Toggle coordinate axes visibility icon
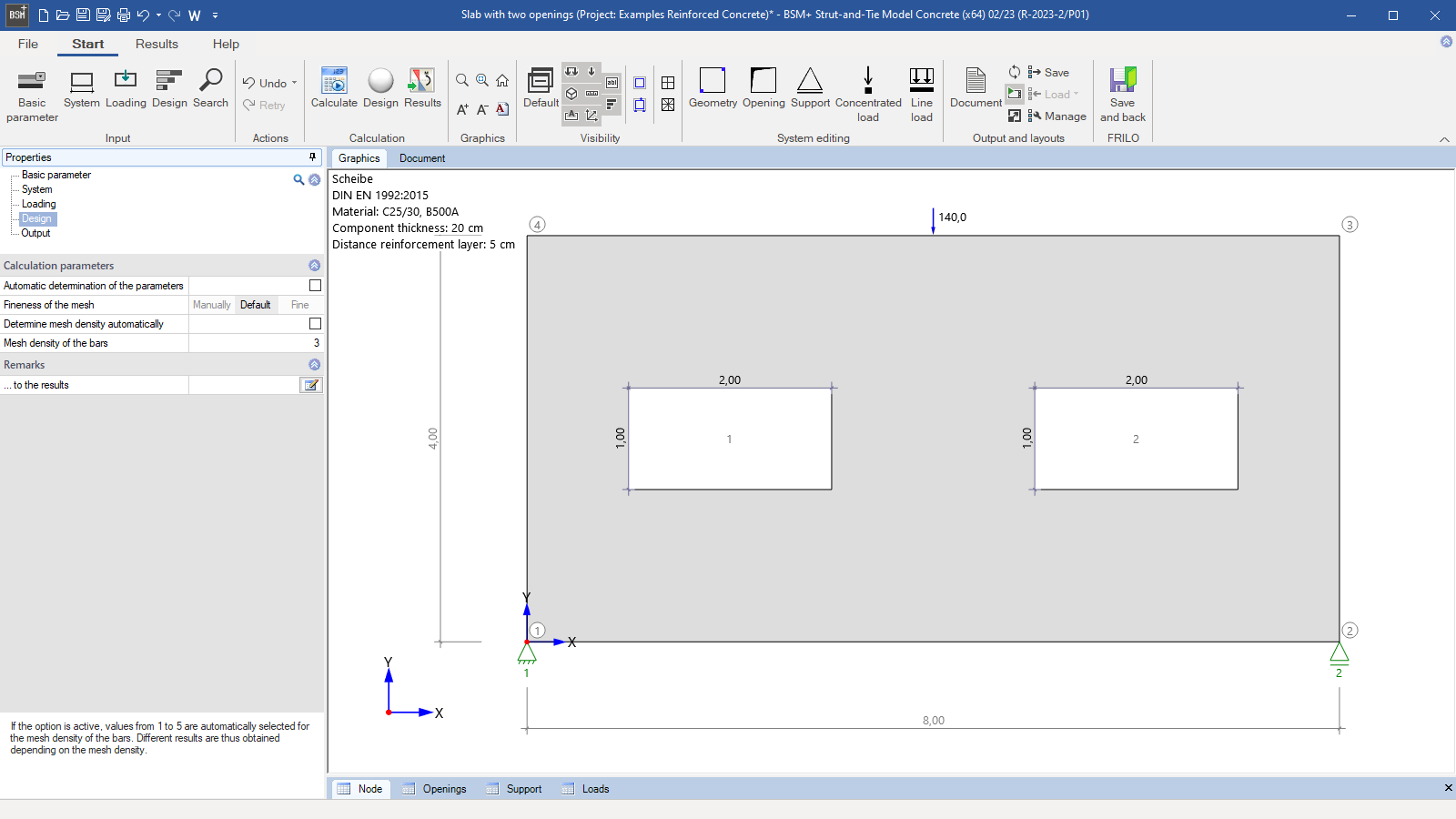1456x819 pixels. coord(591,115)
